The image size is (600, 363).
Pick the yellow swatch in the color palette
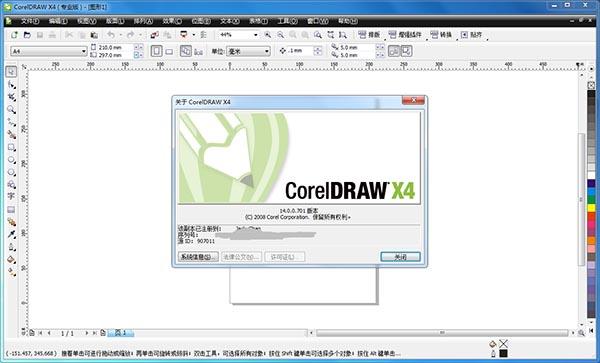coord(591,208)
